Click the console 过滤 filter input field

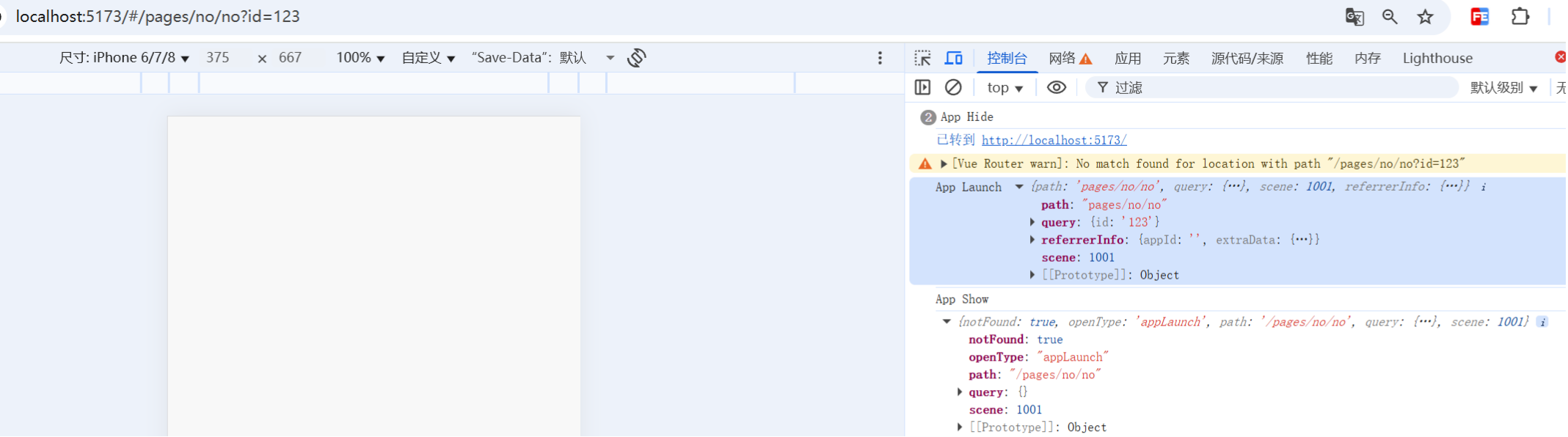[1277, 88]
